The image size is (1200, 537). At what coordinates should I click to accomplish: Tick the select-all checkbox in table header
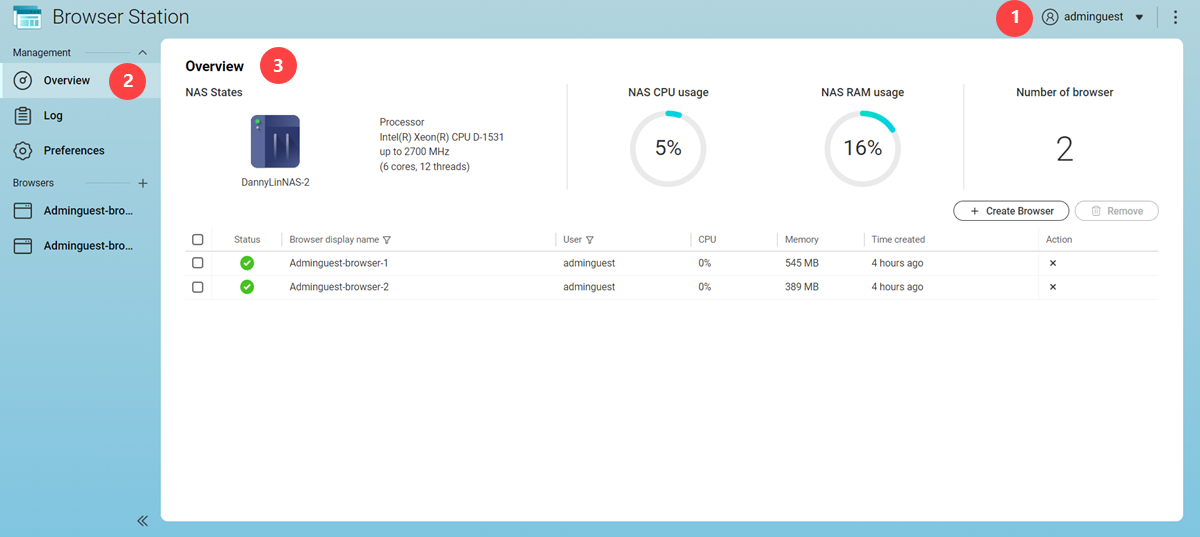198,240
